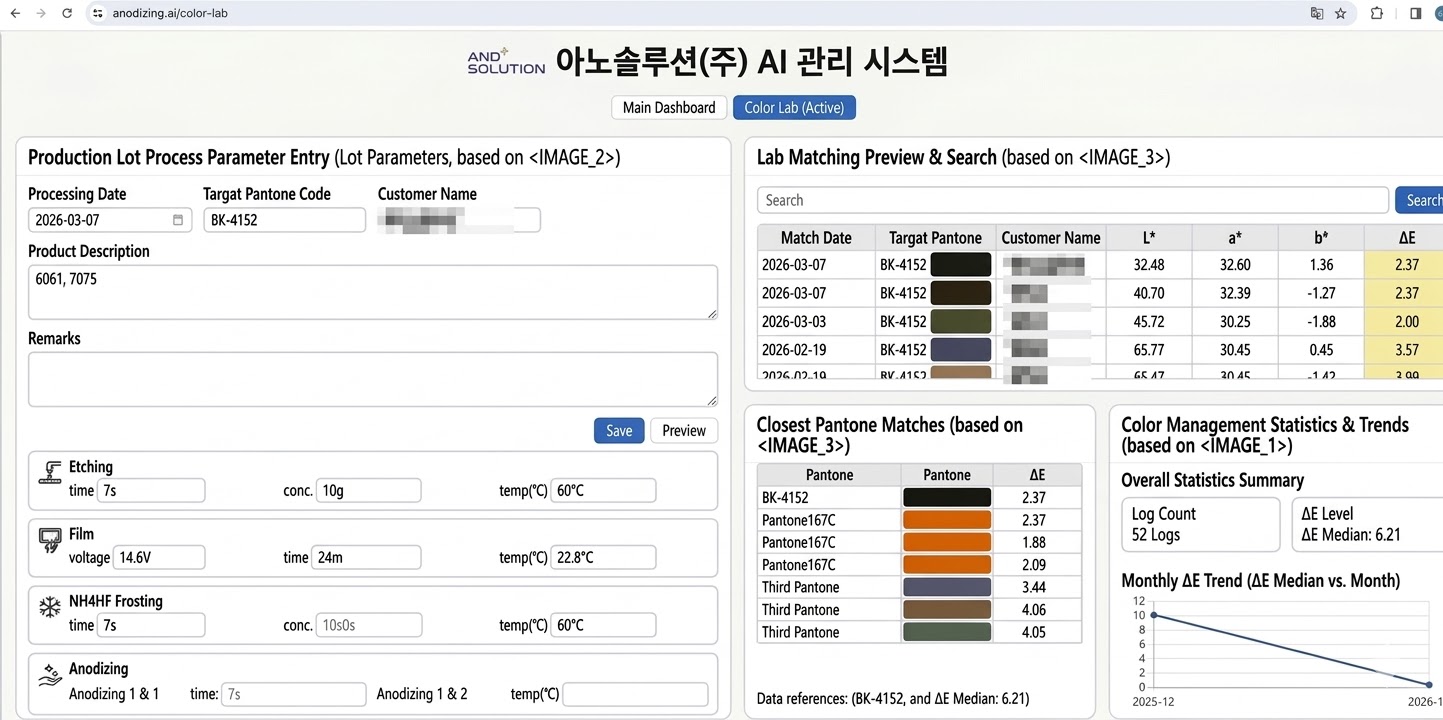Reload the page with the refresh icon
The image size is (1443, 720).
coord(67,14)
